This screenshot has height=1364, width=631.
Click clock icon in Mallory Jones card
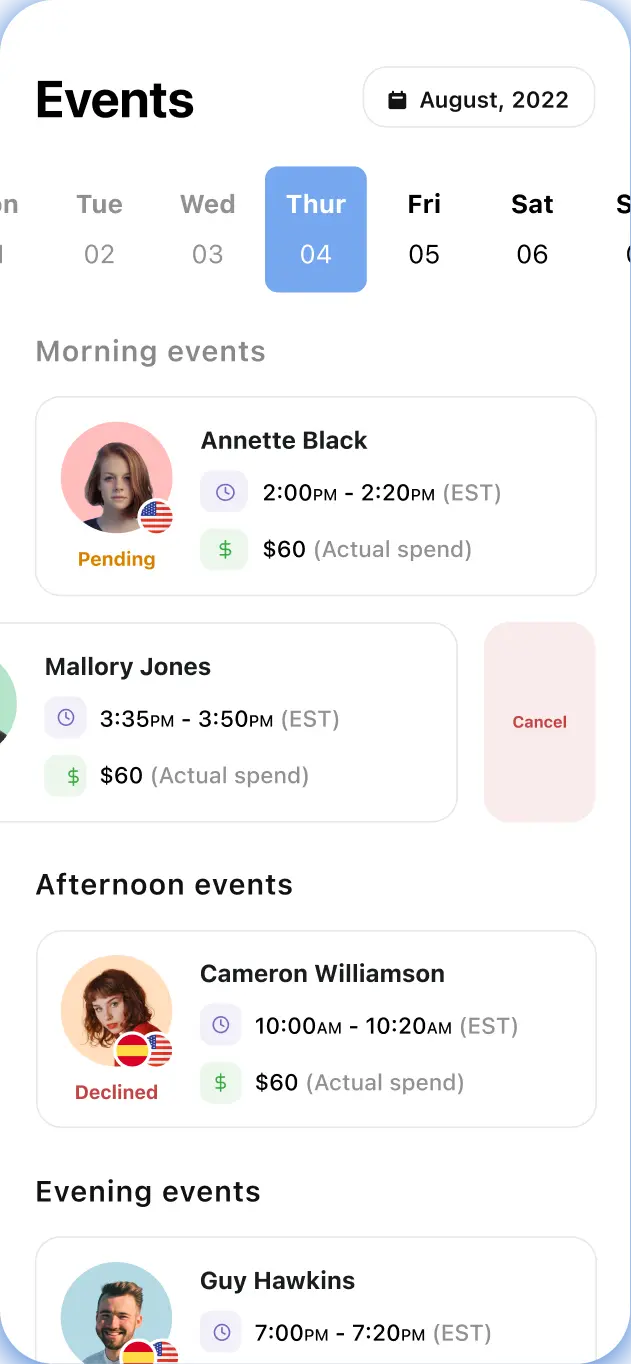pyautogui.click(x=66, y=718)
